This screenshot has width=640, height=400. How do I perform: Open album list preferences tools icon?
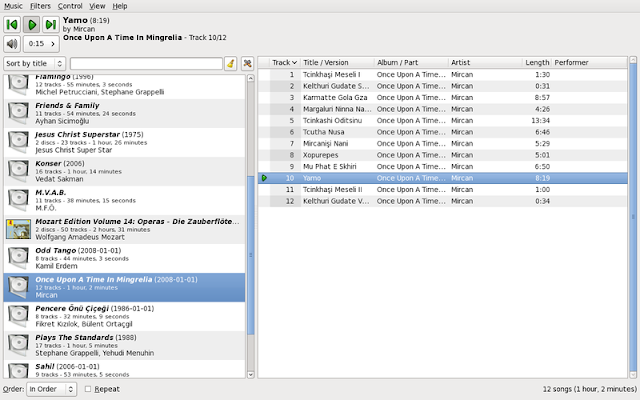tap(247, 64)
